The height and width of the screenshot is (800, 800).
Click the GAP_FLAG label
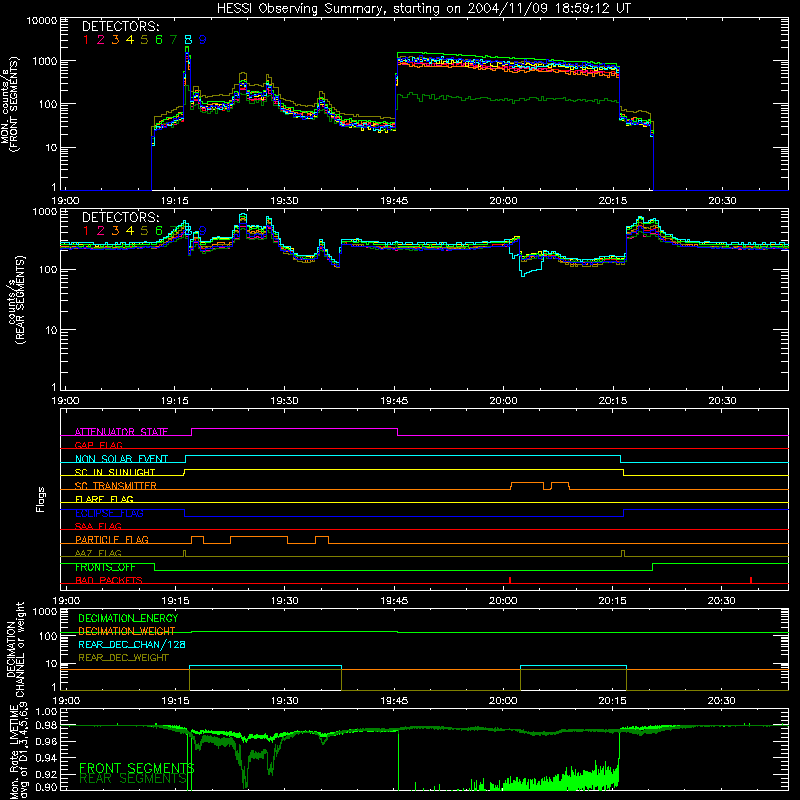(x=98, y=445)
